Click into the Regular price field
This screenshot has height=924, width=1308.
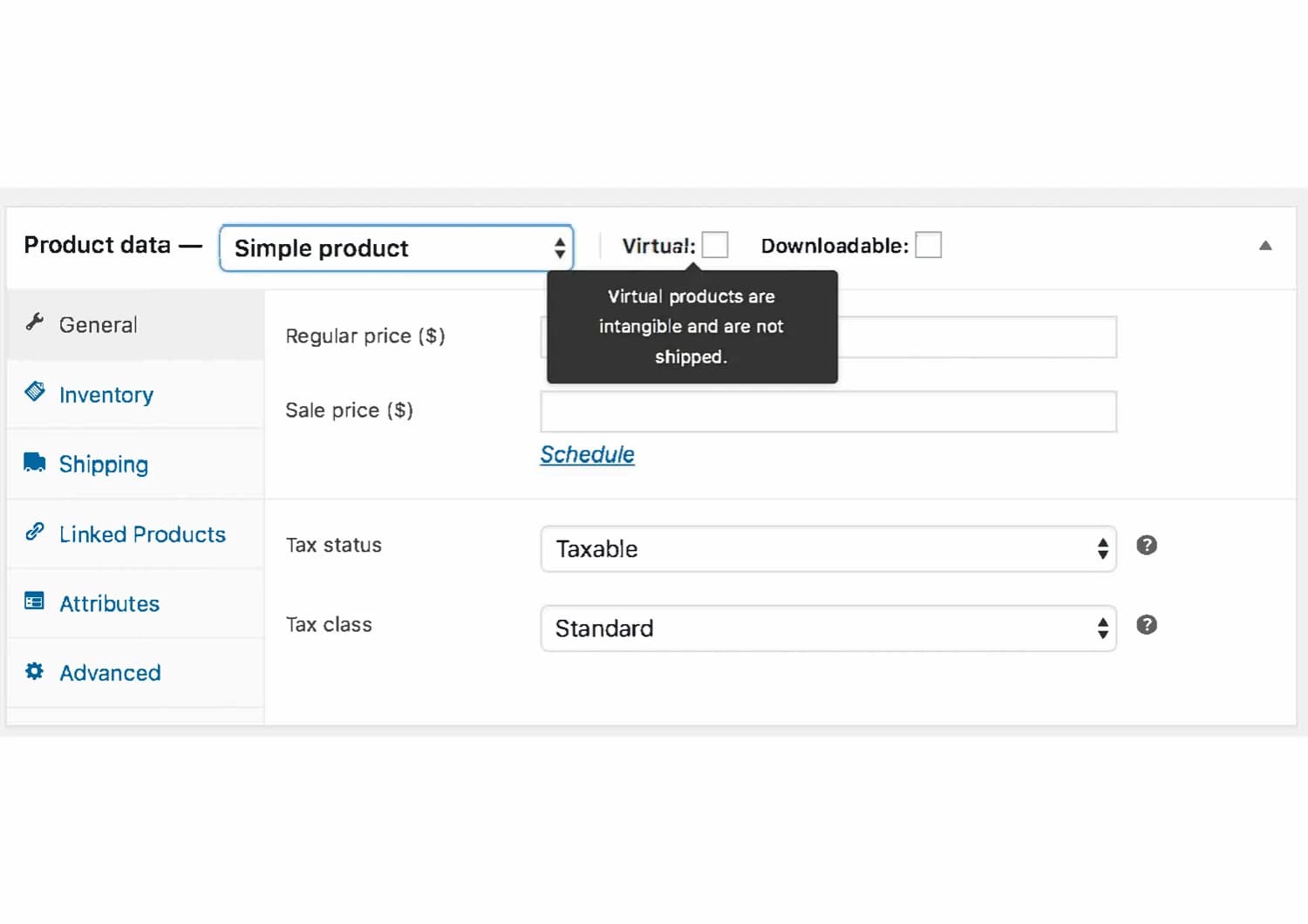coord(977,337)
